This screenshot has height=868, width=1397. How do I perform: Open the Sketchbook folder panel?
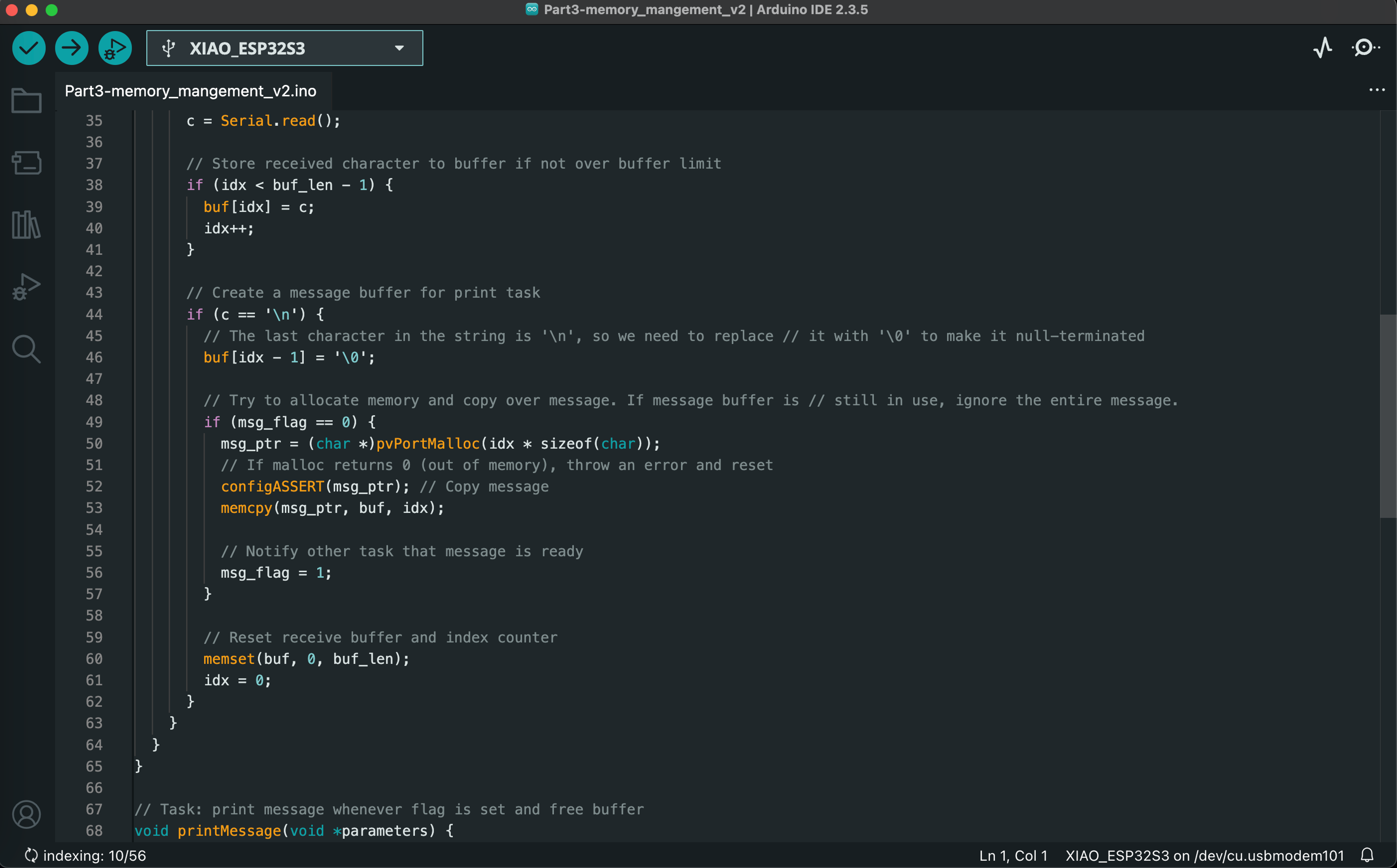point(27,101)
